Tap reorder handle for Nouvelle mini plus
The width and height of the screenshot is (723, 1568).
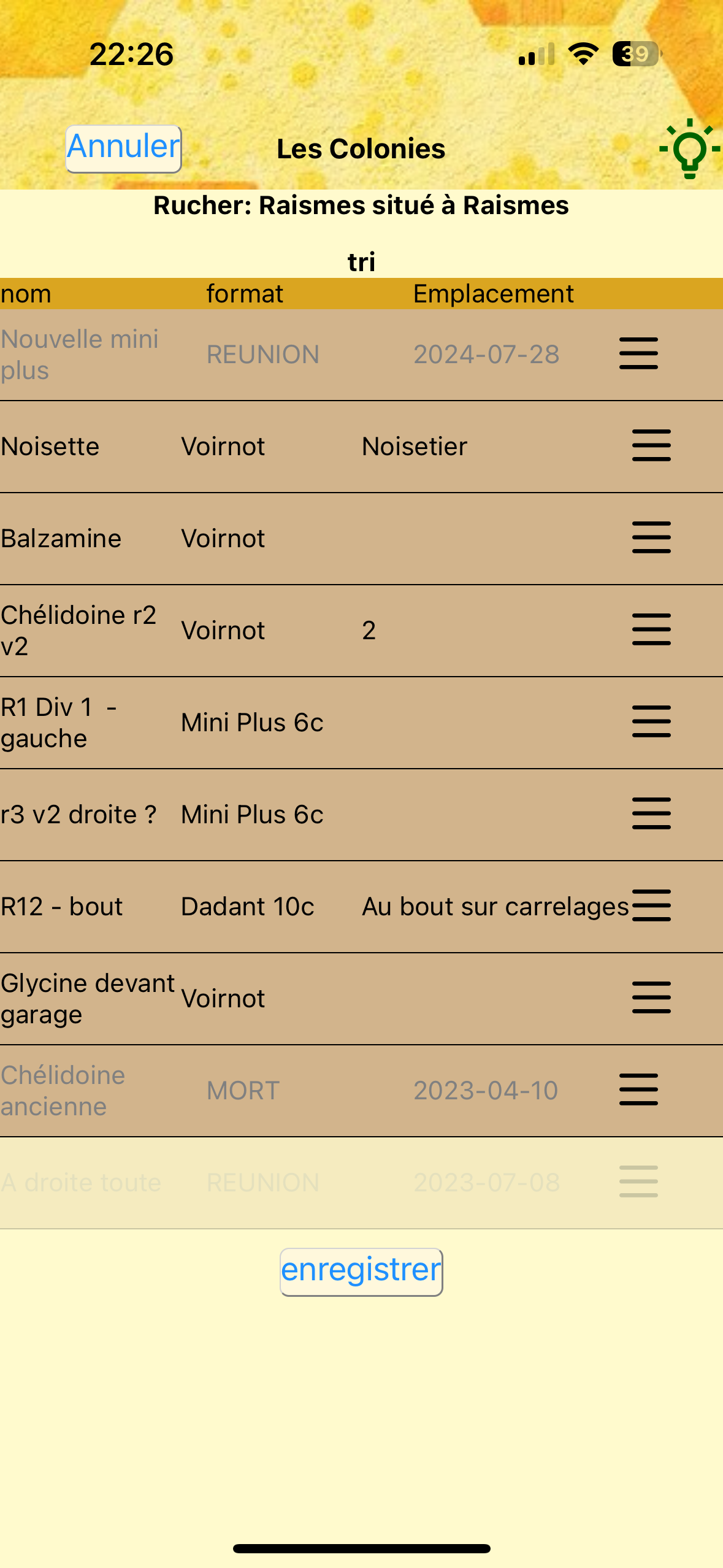pos(638,353)
